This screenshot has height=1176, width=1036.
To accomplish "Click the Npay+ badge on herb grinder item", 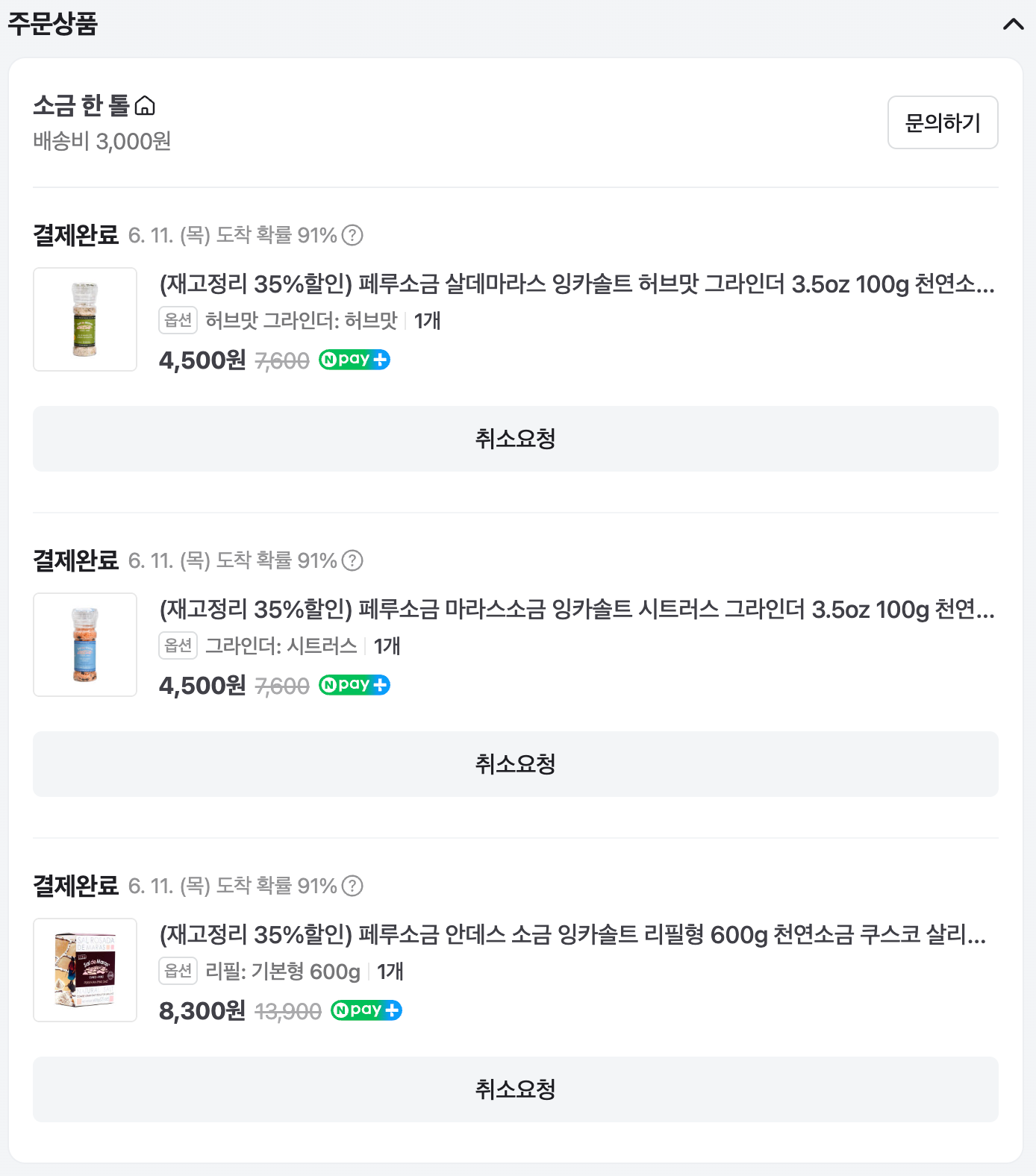I will [355, 360].
